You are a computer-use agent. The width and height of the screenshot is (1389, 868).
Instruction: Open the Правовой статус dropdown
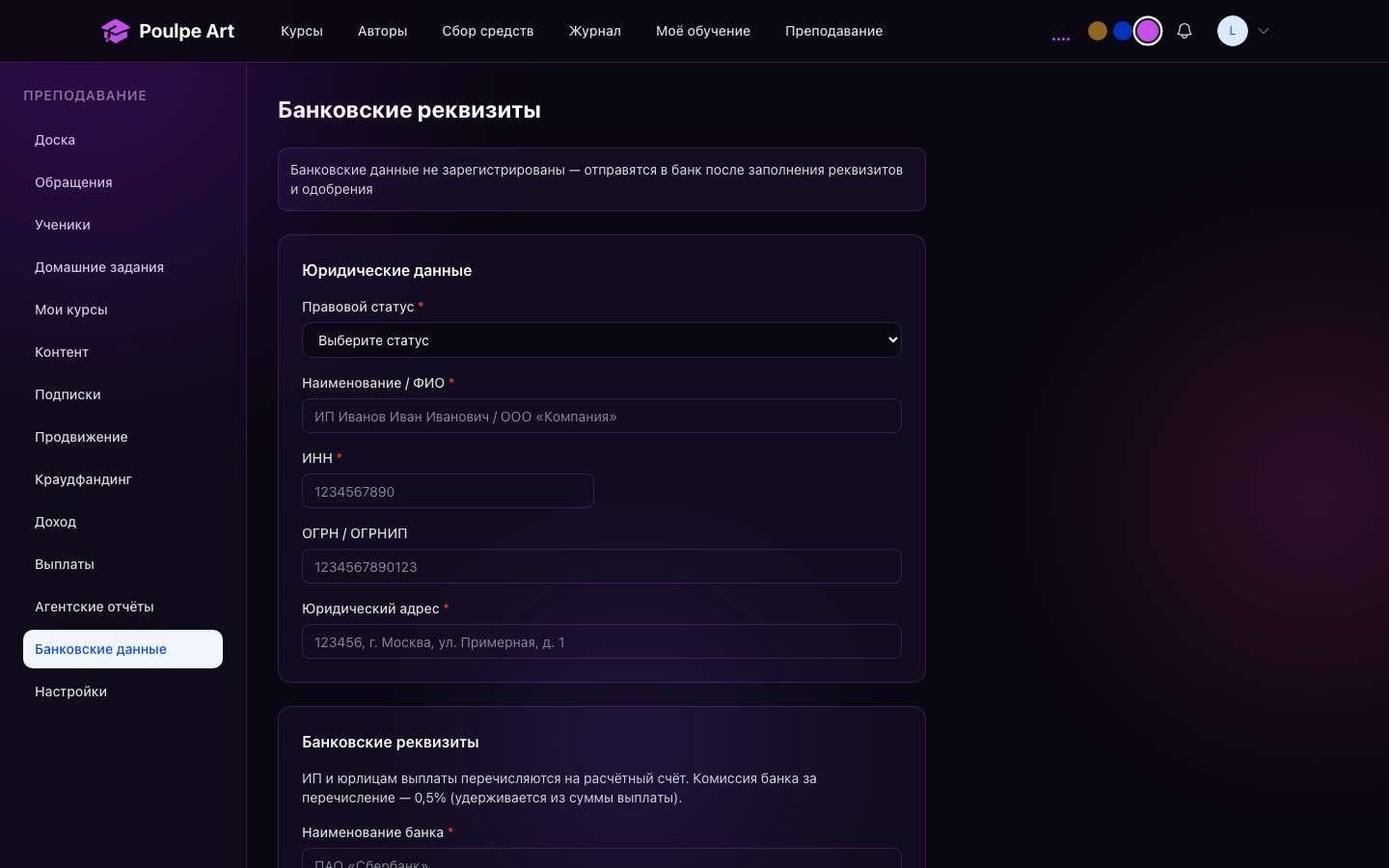pos(602,339)
